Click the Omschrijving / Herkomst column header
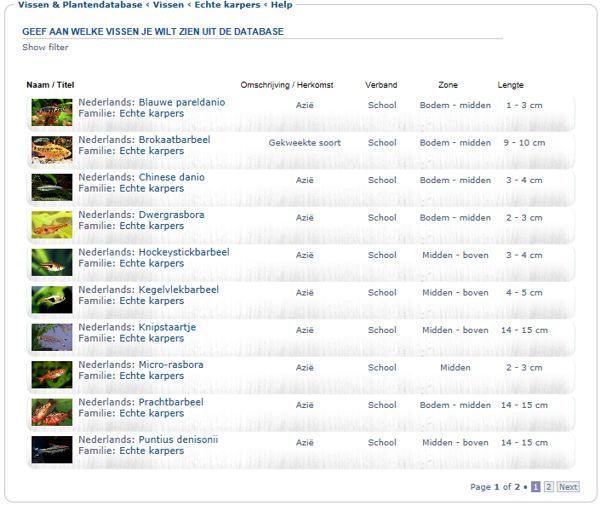600x506 pixels. click(287, 85)
